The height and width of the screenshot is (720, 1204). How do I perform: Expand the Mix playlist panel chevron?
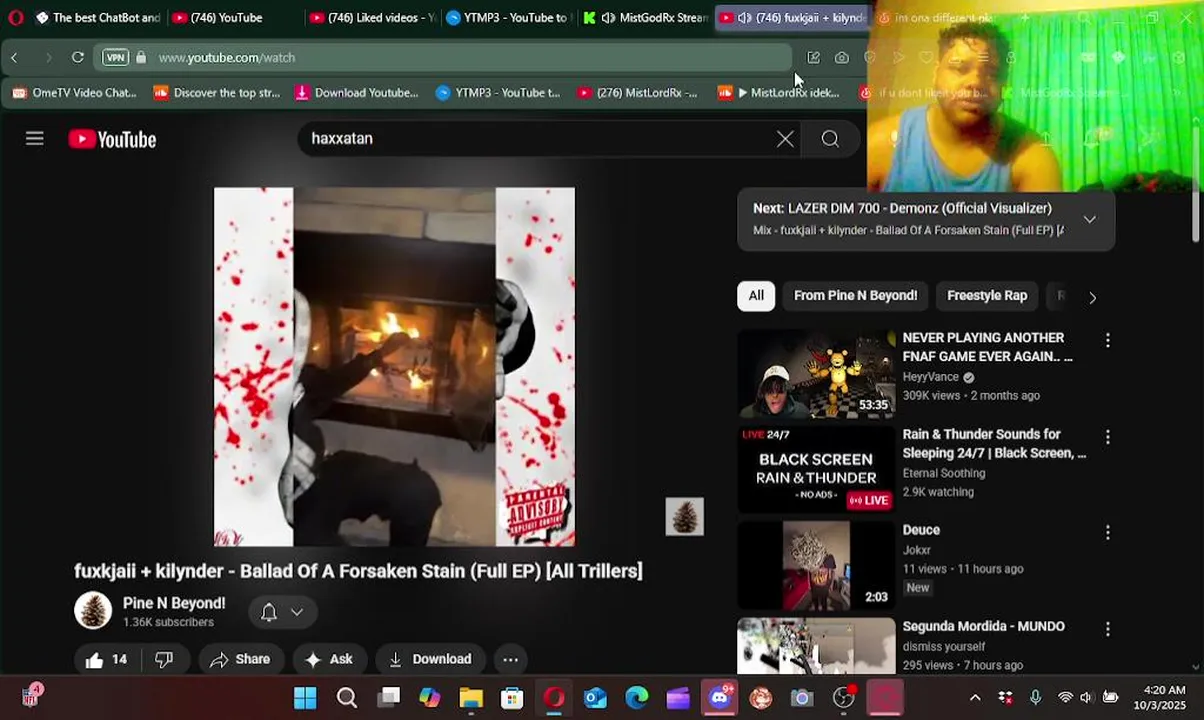(x=1090, y=219)
